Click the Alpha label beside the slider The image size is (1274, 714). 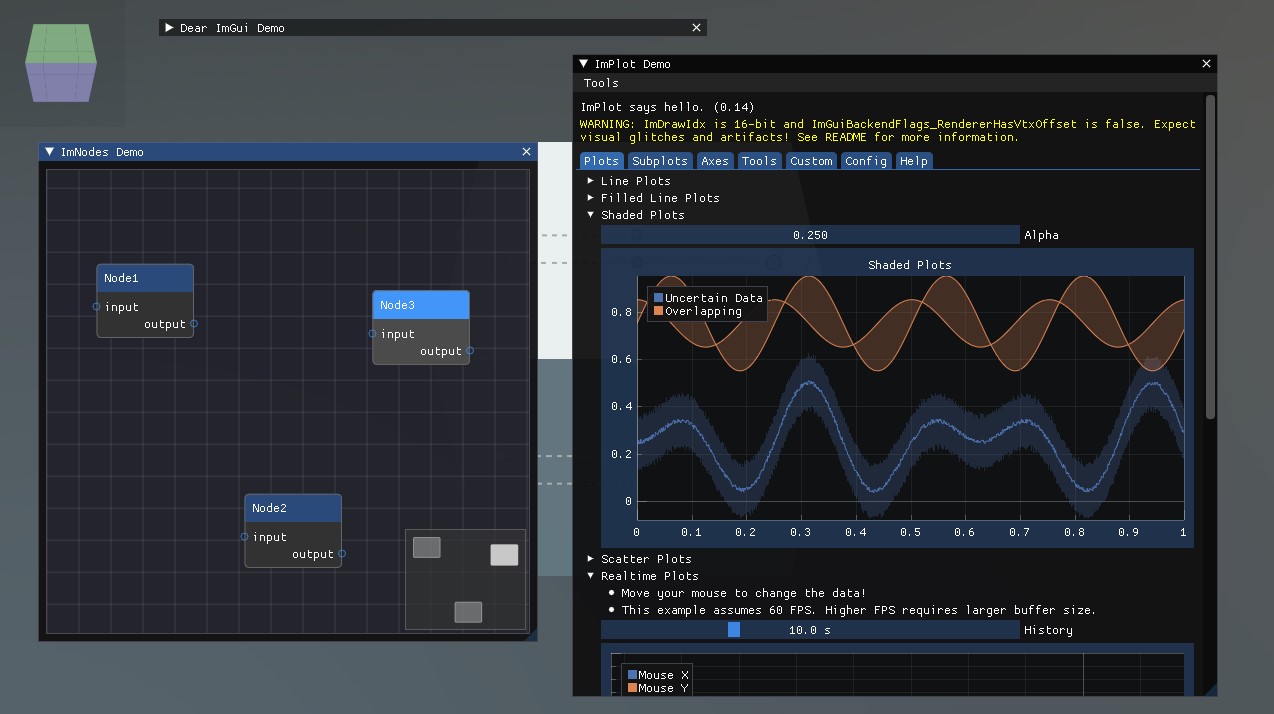pos(1041,235)
